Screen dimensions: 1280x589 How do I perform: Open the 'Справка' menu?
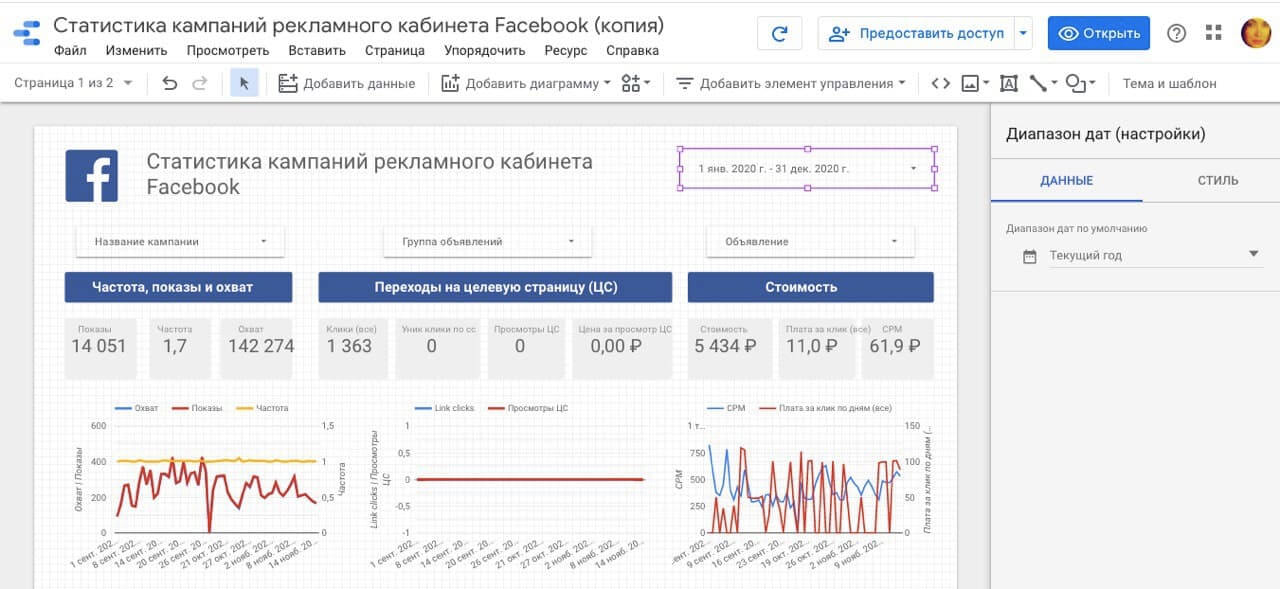tap(632, 50)
